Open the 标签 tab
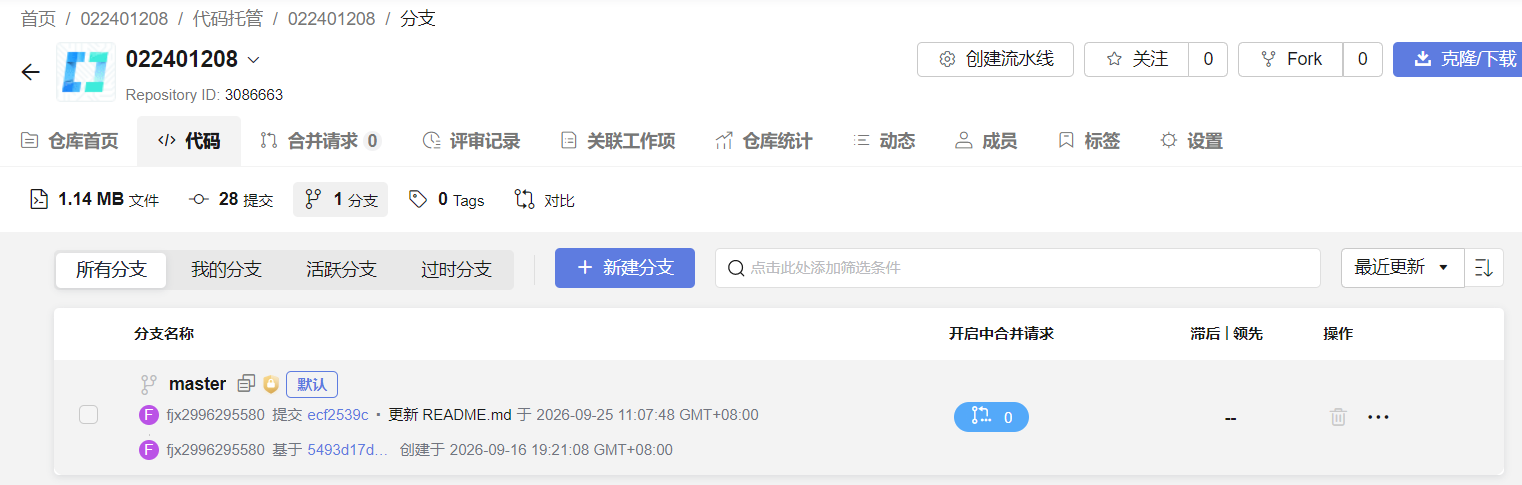Image resolution: width=1522 pixels, height=485 pixels. (x=1089, y=141)
